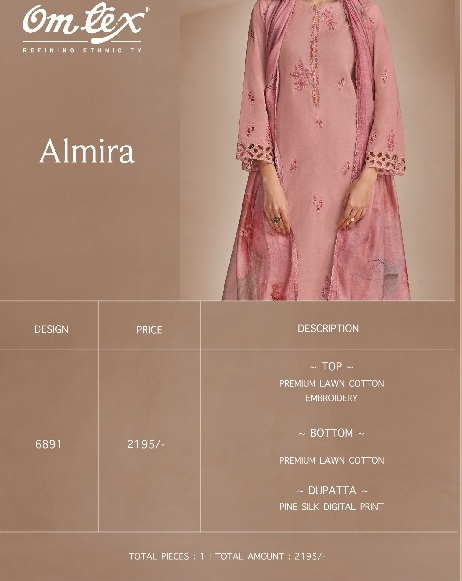Click the green ring on model's hand
462x581 pixels.
[276, 220]
